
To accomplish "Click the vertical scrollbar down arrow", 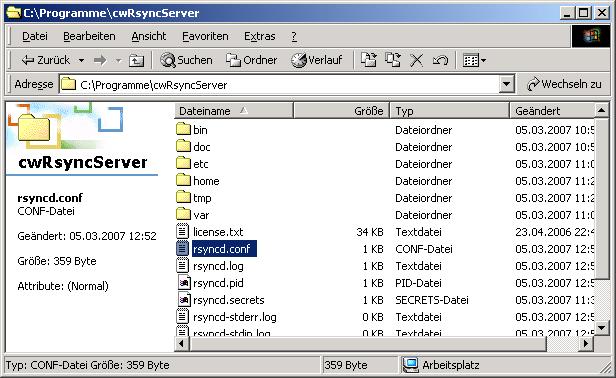I will click(x=601, y=327).
